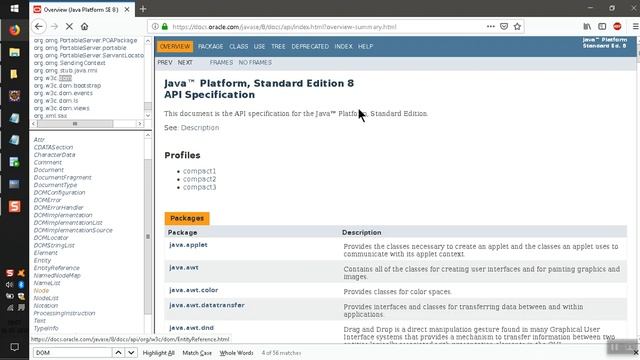Open the TREE navigation item

278,47
